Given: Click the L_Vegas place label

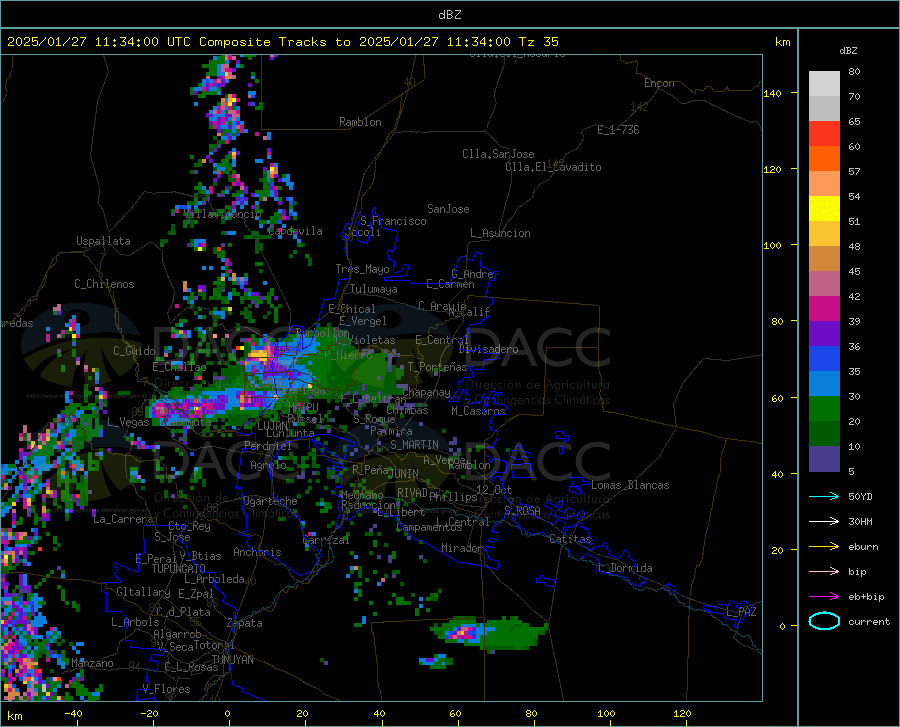Looking at the screenshot, I should click(x=128, y=422).
